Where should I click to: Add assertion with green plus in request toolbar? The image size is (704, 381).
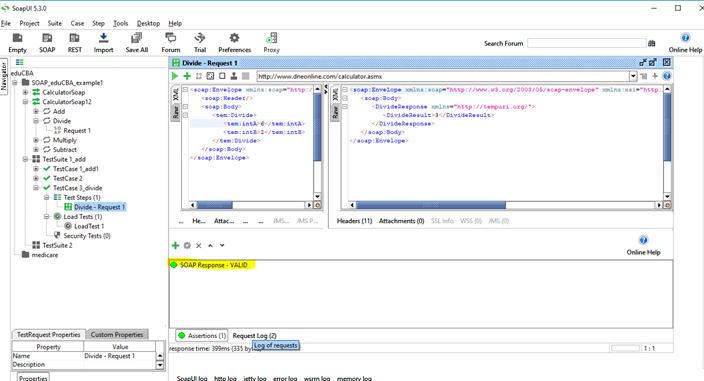(187, 76)
